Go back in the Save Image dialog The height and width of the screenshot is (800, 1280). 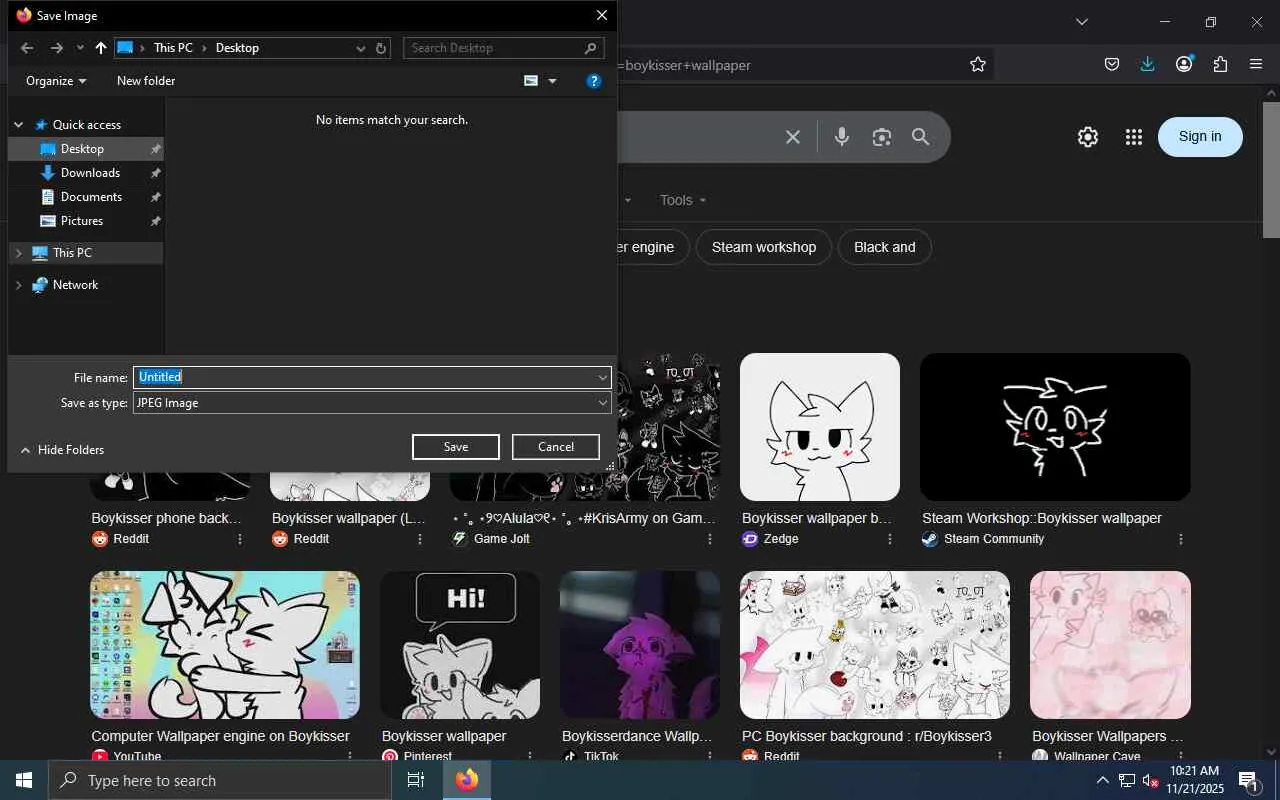(27, 48)
